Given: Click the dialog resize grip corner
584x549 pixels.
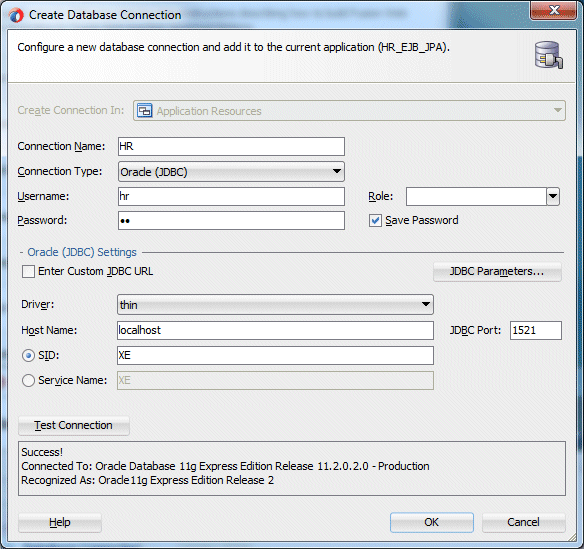Looking at the screenshot, I should [x=571, y=537].
